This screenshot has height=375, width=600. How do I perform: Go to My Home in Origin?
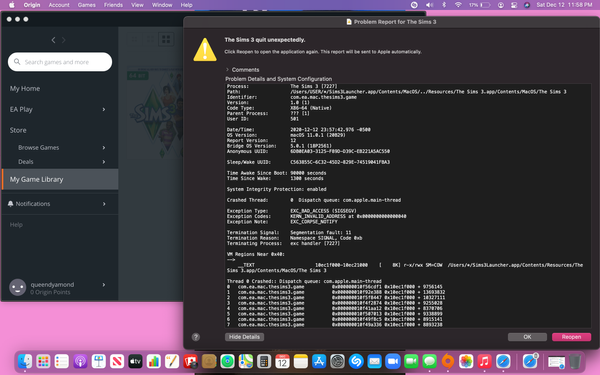[x=25, y=88]
